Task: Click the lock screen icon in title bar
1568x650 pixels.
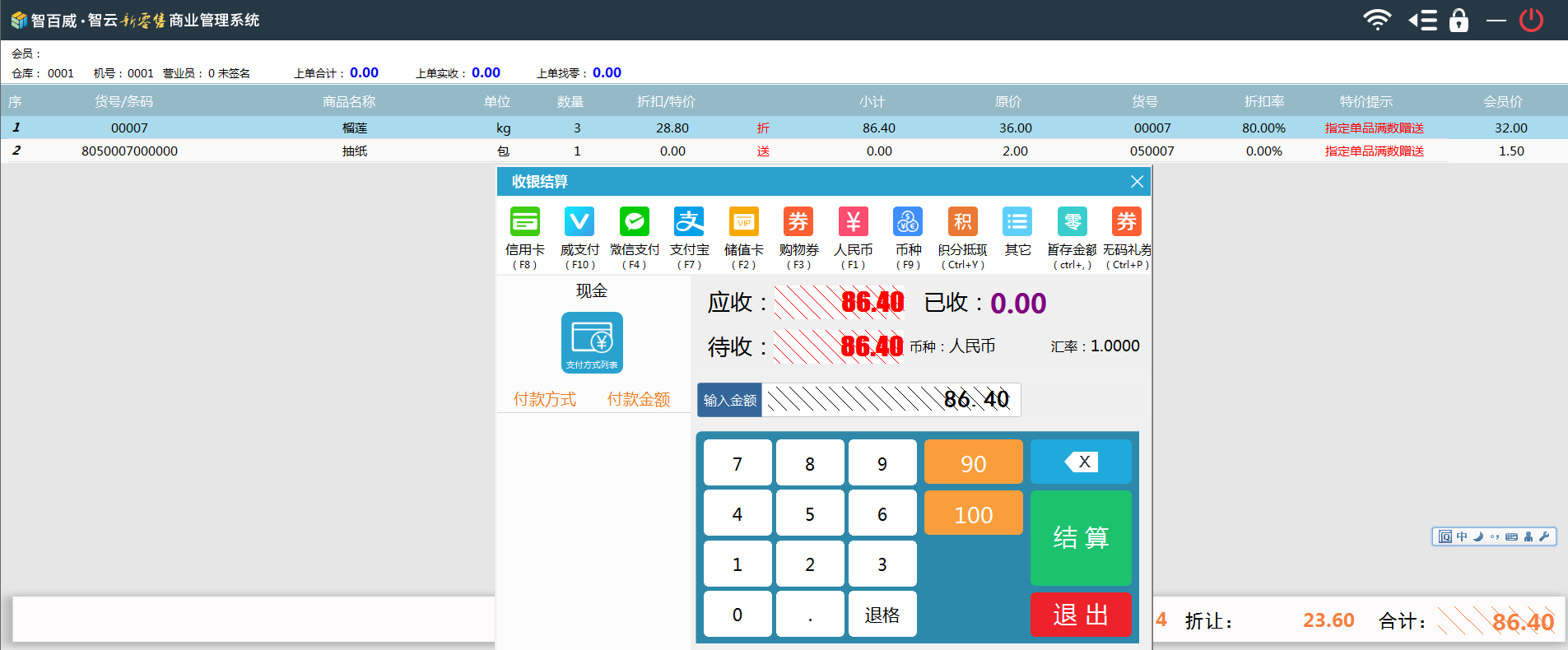Action: point(1459,20)
